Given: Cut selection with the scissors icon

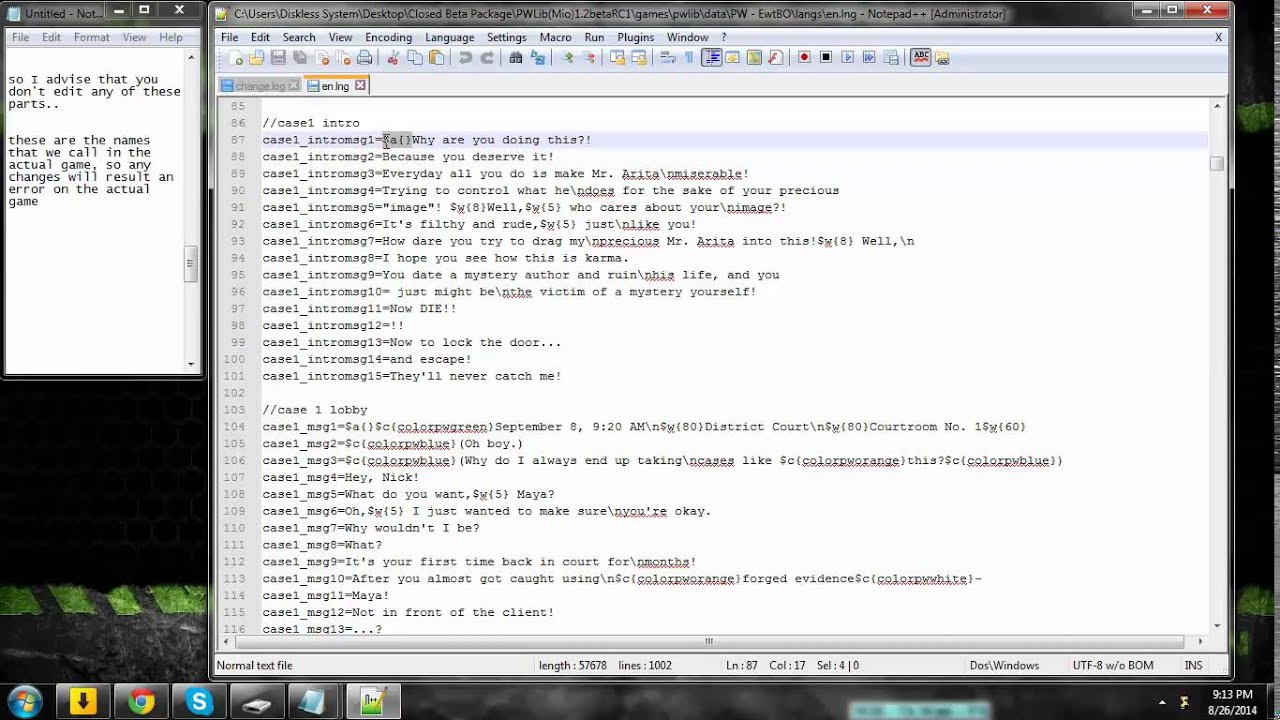Looking at the screenshot, I should tap(393, 58).
